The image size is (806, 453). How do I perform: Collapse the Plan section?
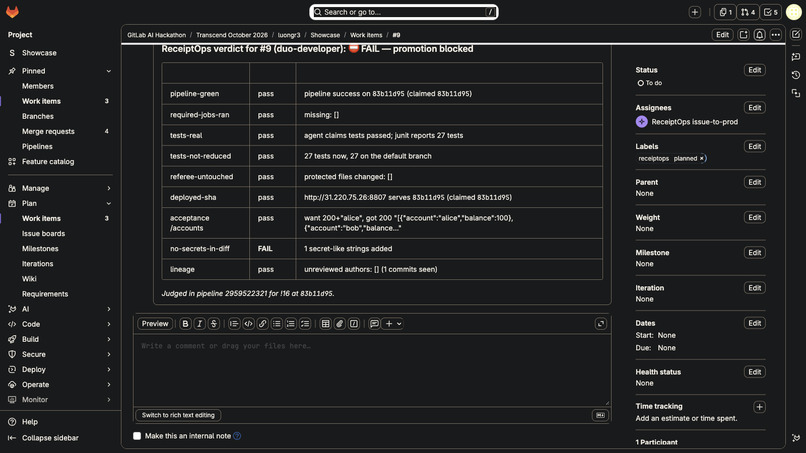pos(108,203)
